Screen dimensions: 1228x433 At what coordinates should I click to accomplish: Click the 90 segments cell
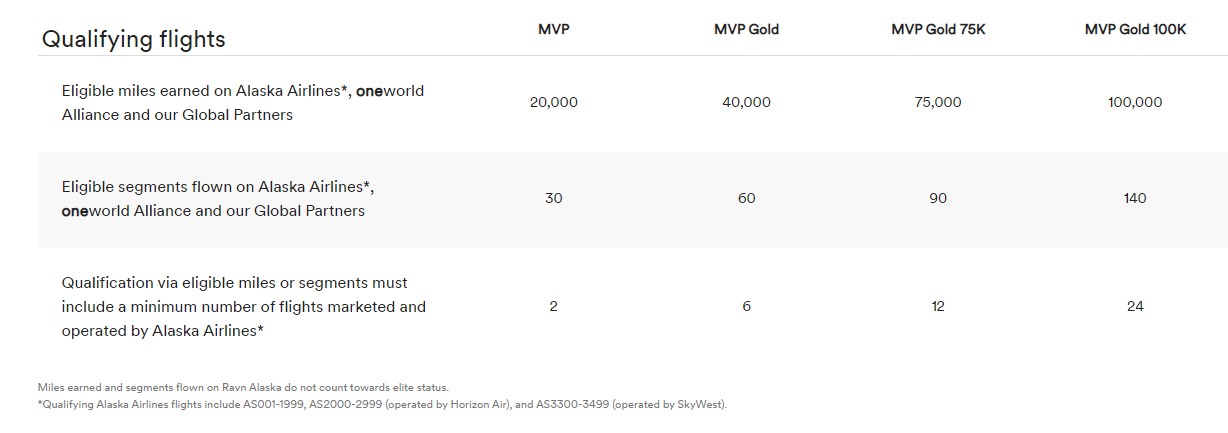[x=938, y=198]
